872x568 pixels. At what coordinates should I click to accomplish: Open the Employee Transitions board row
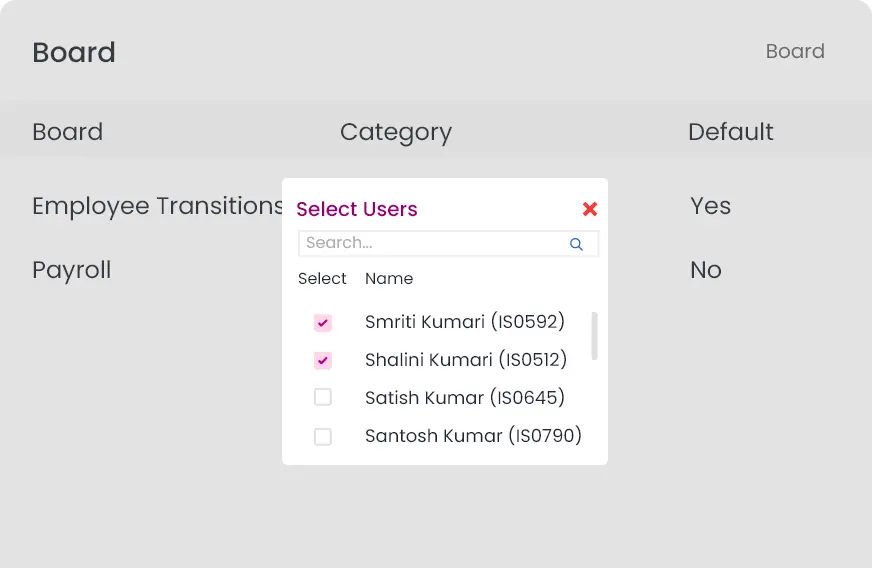pyautogui.click(x=157, y=206)
